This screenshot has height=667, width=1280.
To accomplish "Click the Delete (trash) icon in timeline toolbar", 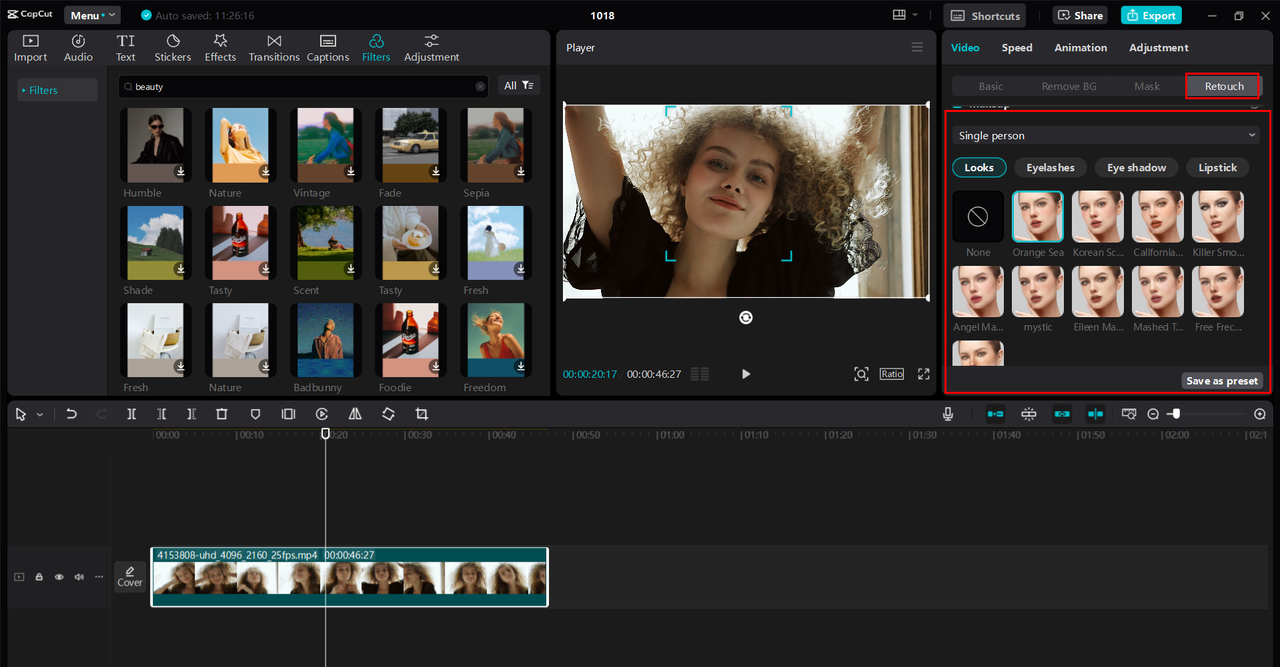I will (x=222, y=414).
